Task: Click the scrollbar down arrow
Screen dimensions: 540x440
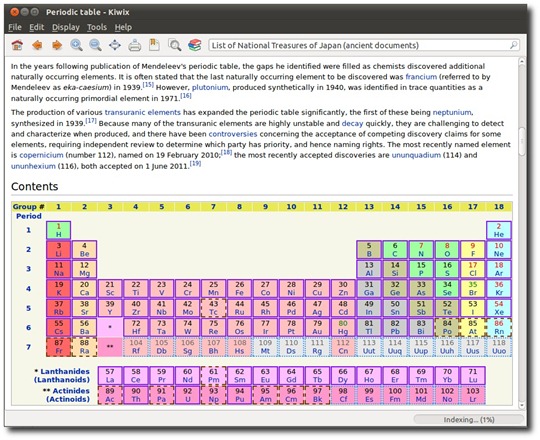Action: tap(522, 405)
